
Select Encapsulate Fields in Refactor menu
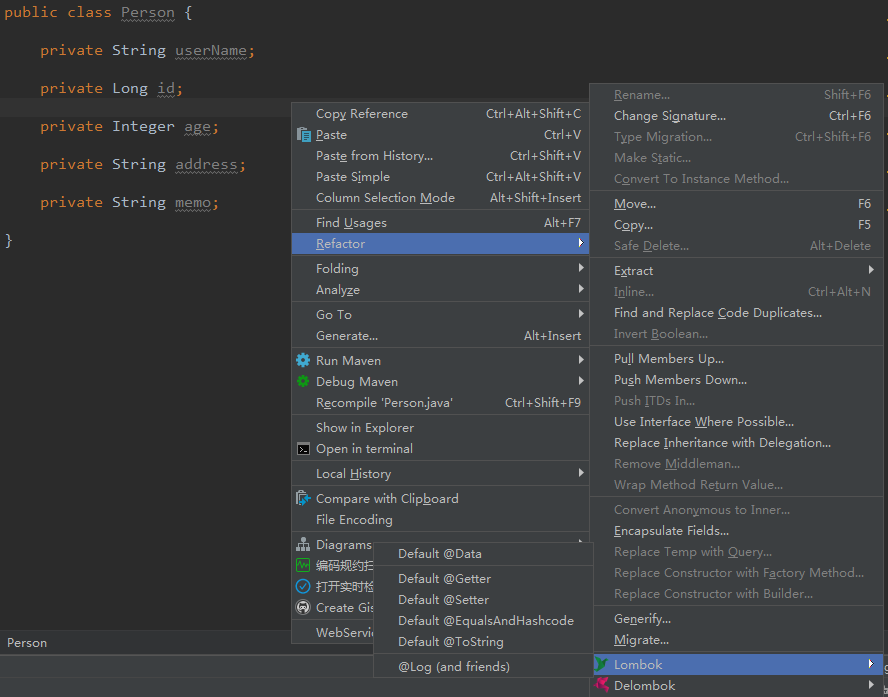click(671, 531)
